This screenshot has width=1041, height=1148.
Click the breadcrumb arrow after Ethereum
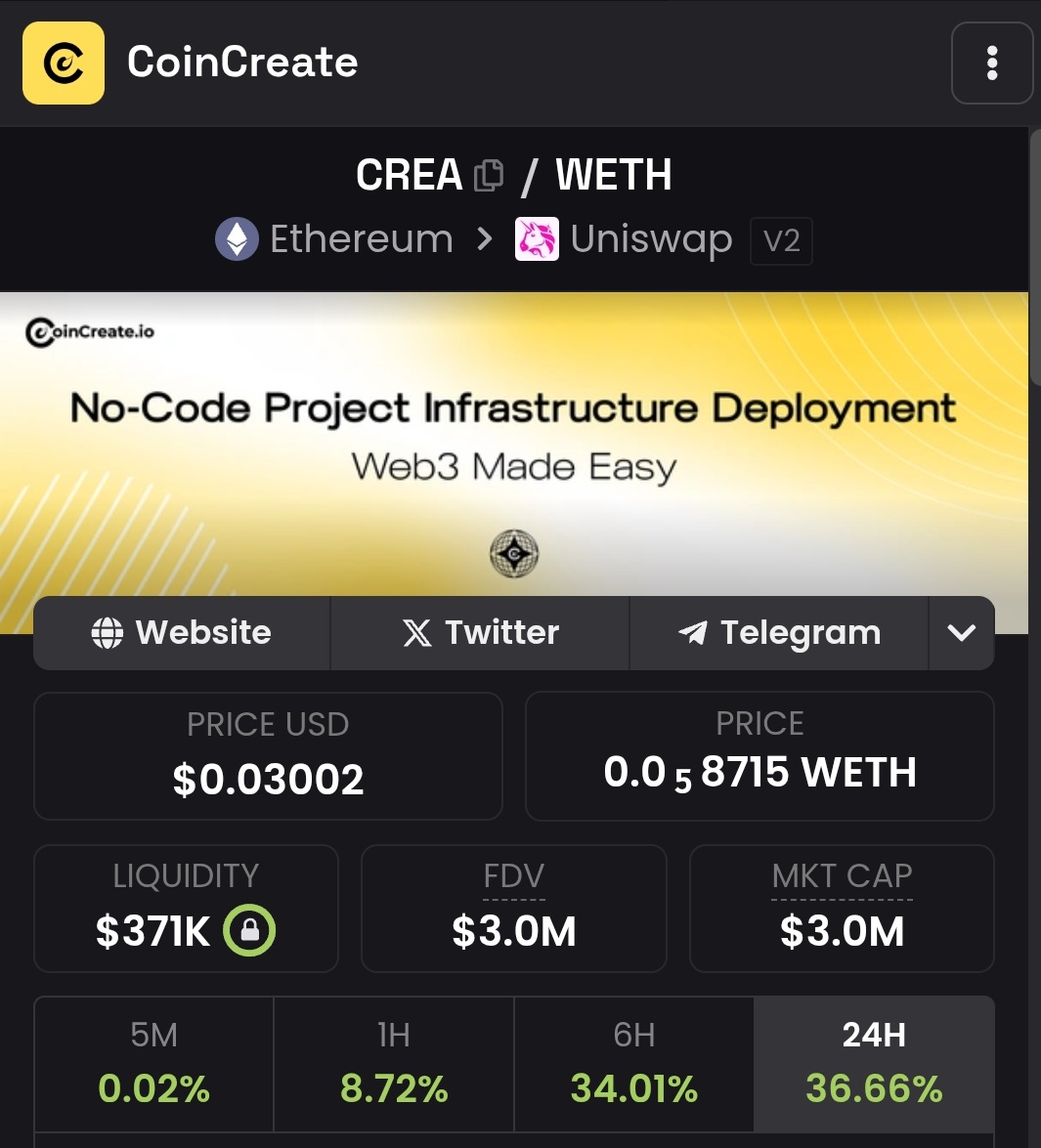click(x=484, y=239)
